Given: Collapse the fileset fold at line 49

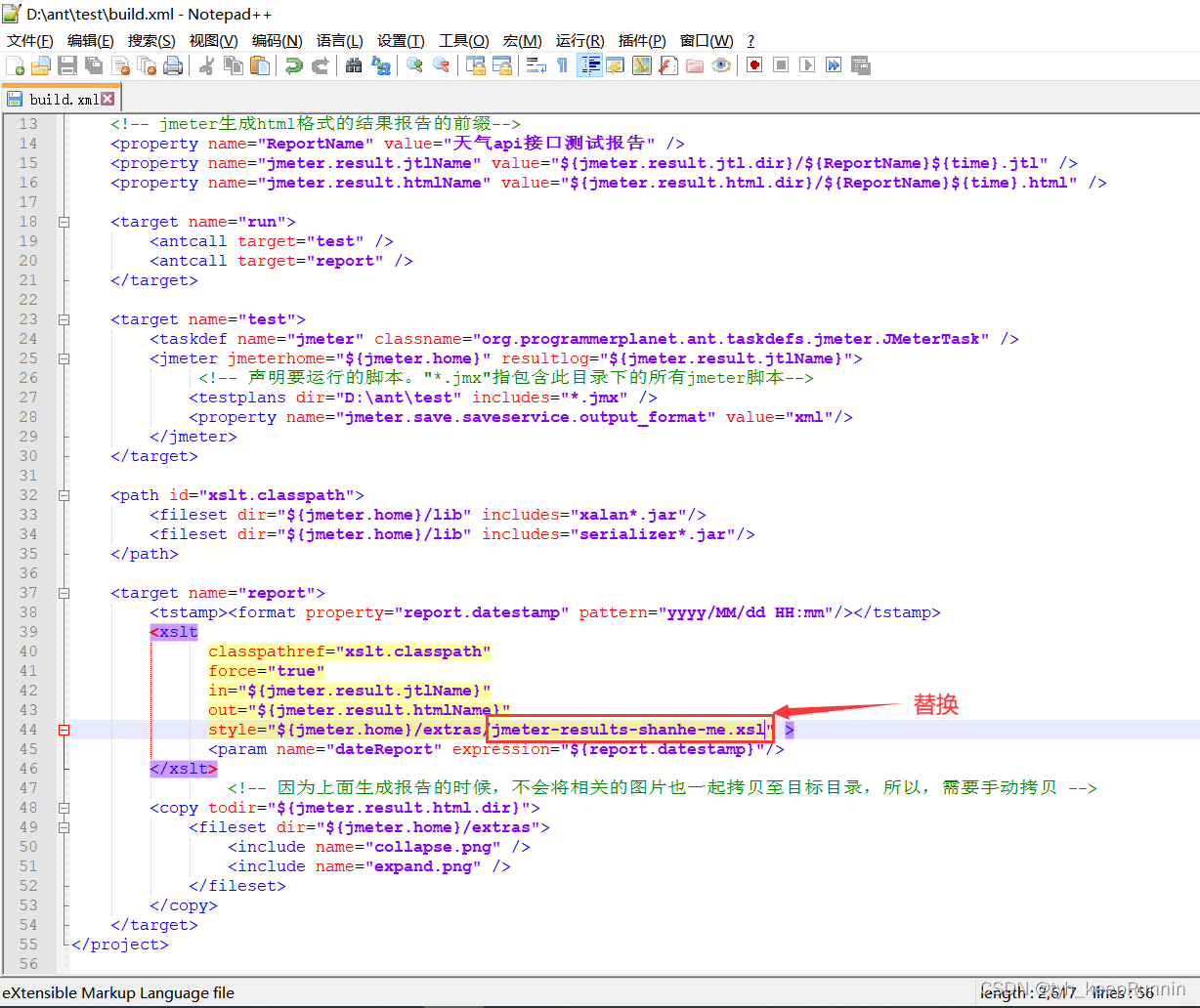Looking at the screenshot, I should [x=64, y=827].
